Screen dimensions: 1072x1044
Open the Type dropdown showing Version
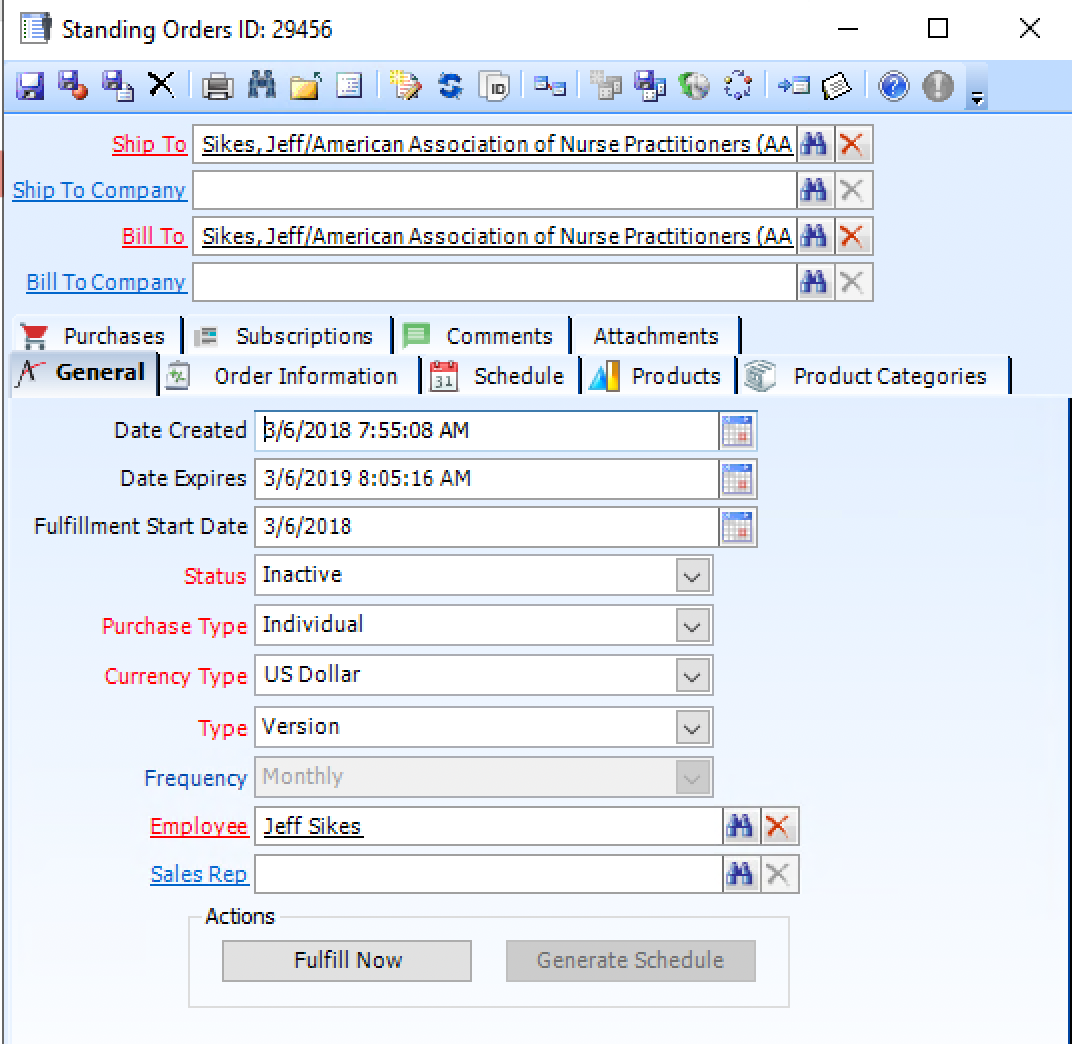pyautogui.click(x=692, y=728)
